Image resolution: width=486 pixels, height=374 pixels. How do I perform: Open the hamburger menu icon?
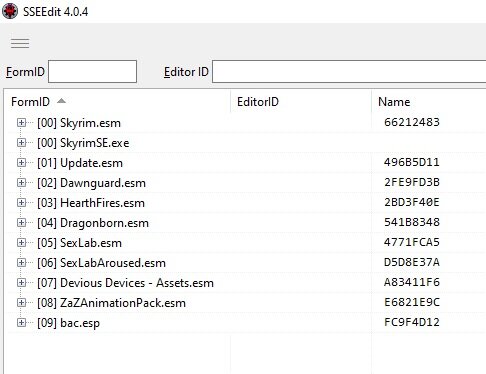20,43
